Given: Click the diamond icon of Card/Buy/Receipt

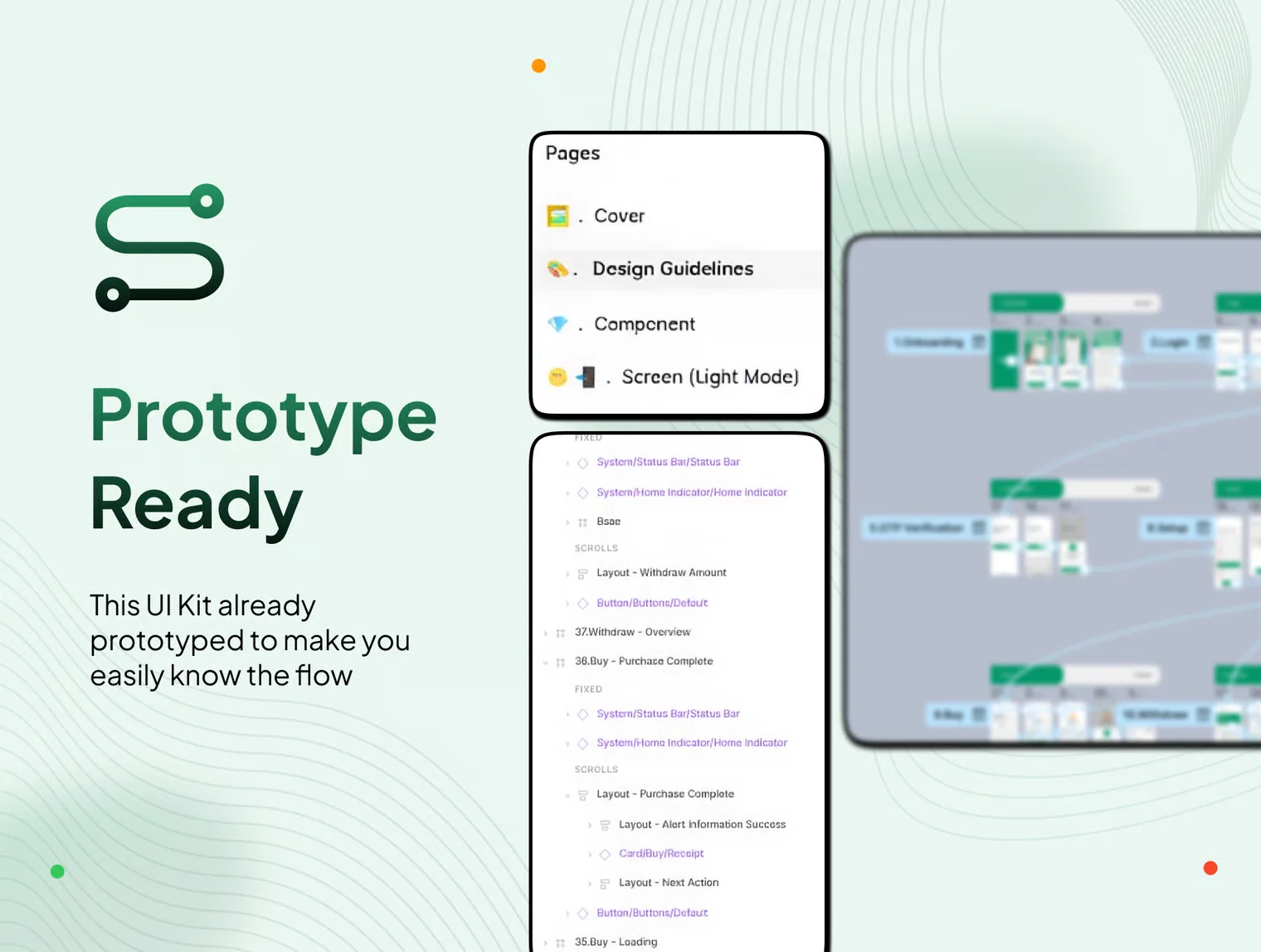Looking at the screenshot, I should coord(605,854).
